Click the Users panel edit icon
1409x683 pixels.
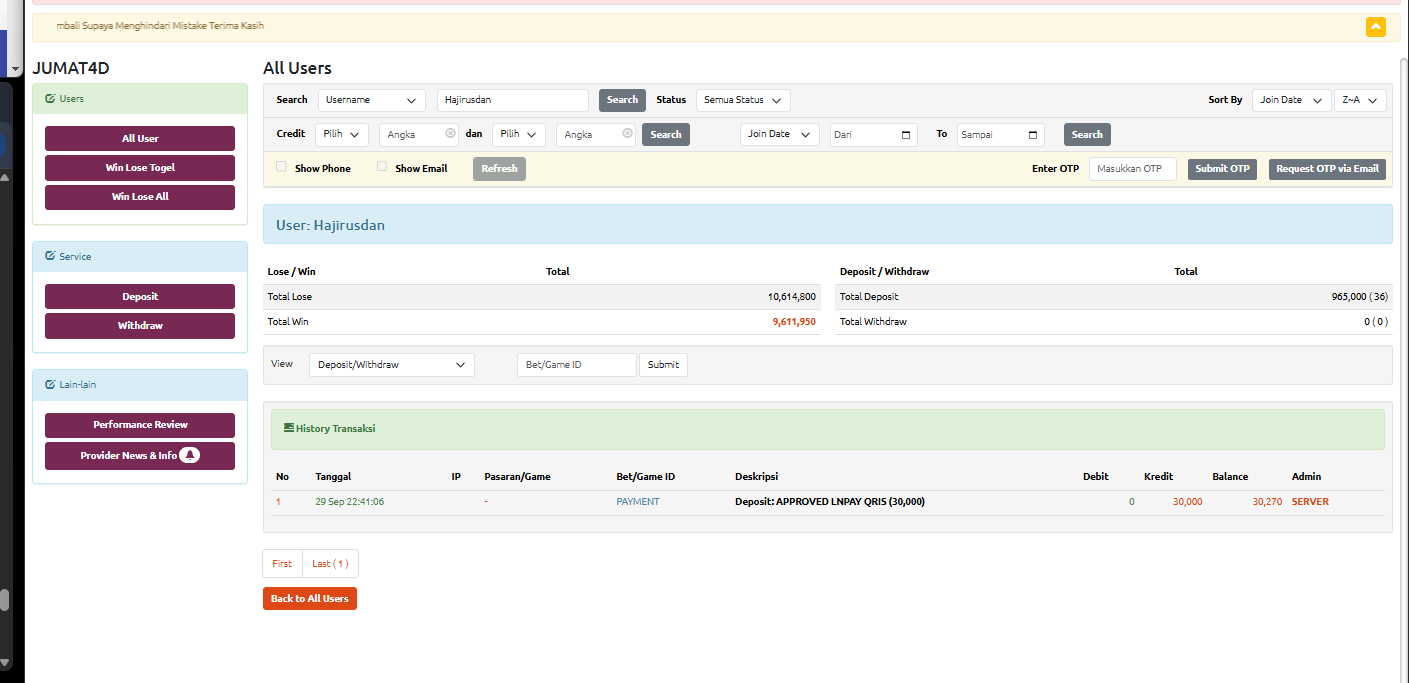(x=50, y=99)
